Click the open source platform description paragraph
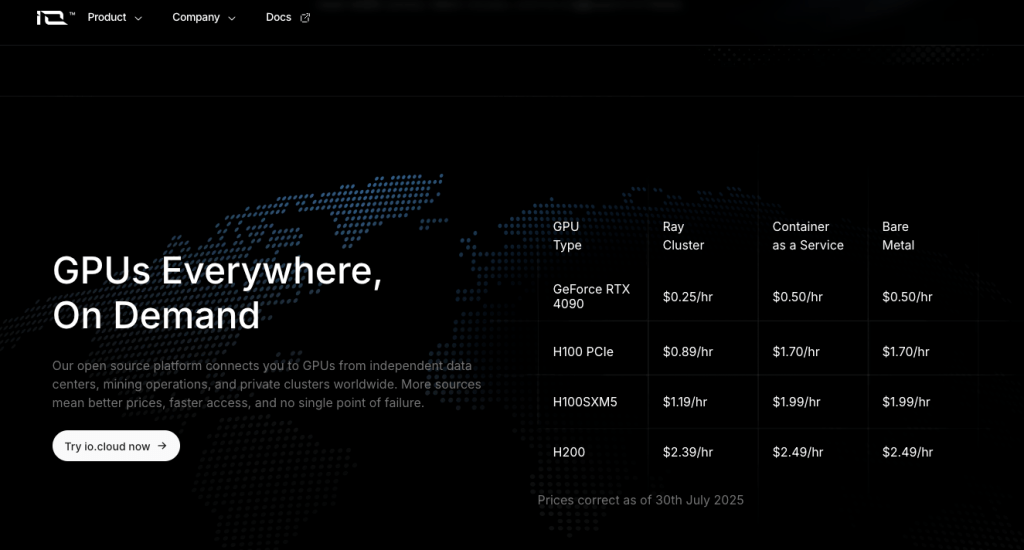 click(x=266, y=384)
